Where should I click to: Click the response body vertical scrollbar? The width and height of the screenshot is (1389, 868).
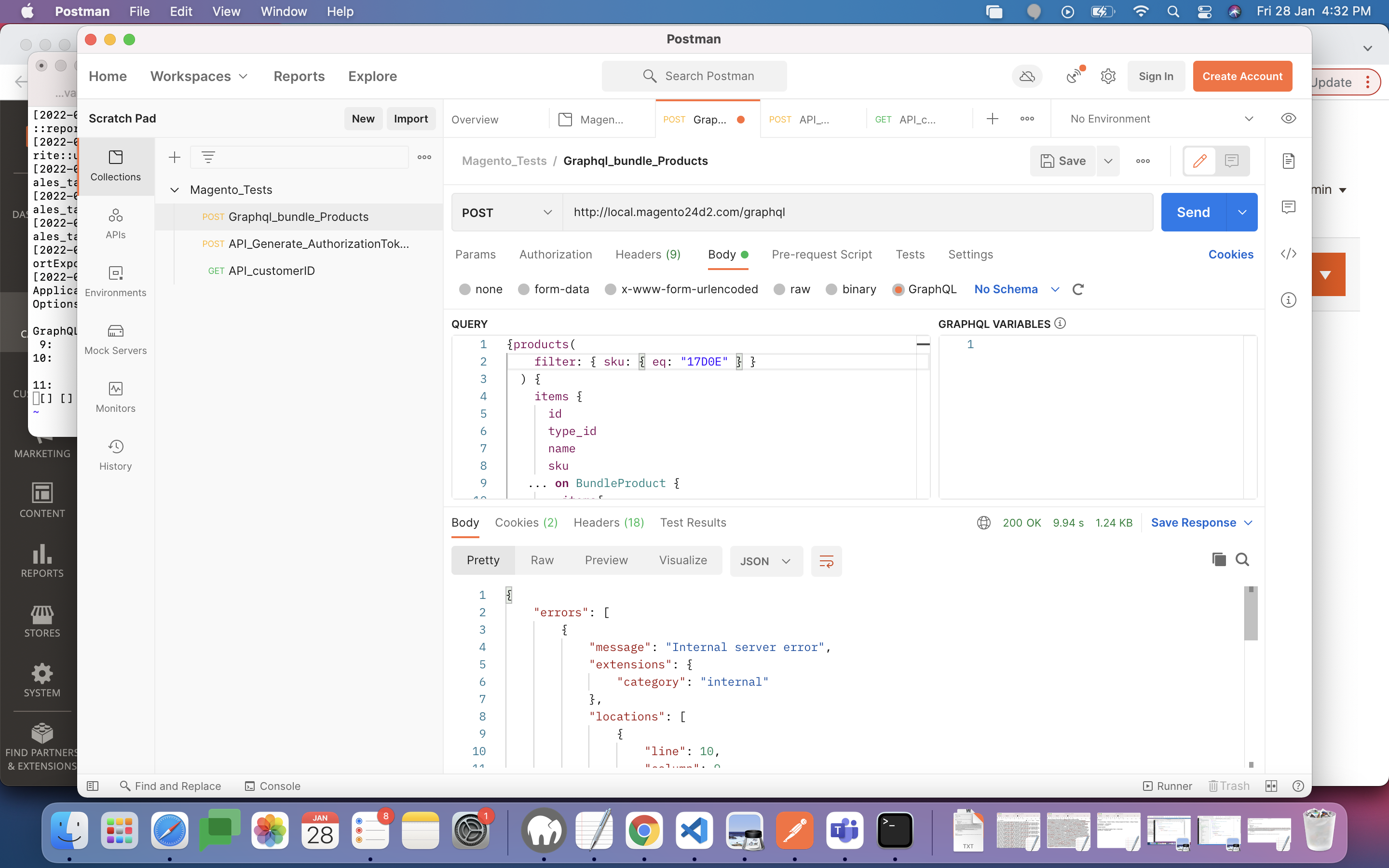[1251, 613]
